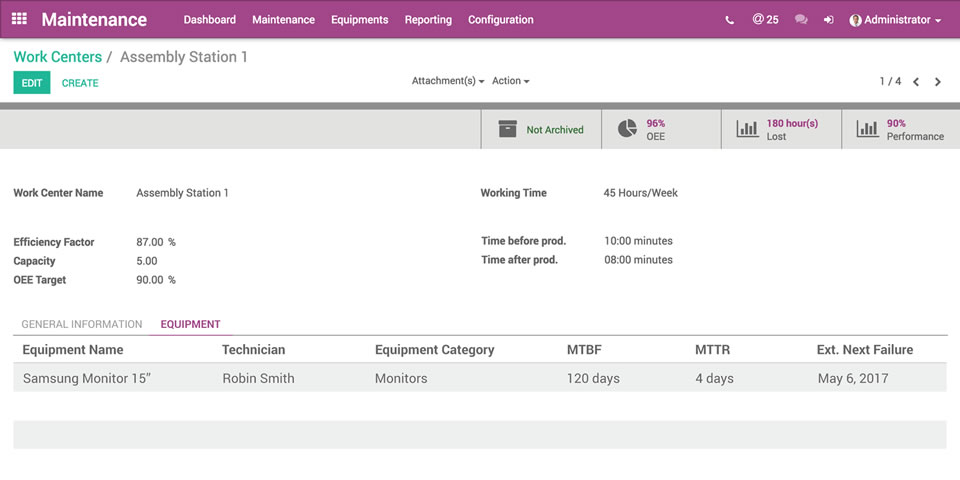The width and height of the screenshot is (960, 480).
Task: Click the Create button
Action: point(80,83)
